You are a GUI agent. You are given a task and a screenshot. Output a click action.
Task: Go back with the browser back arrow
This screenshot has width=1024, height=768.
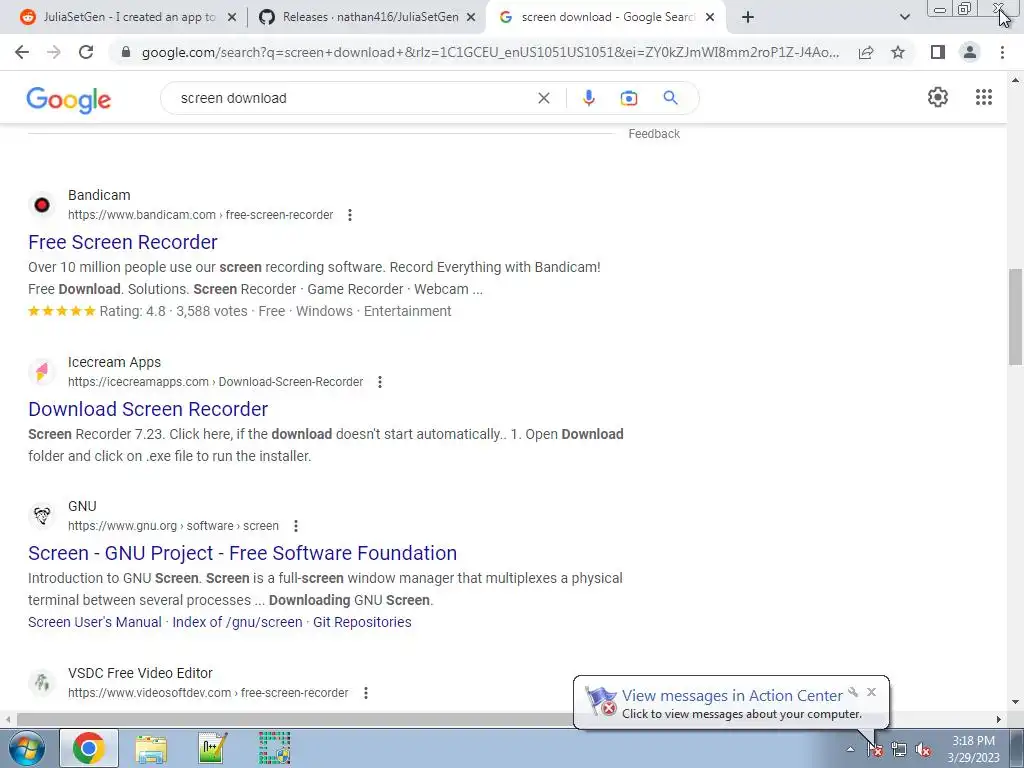click(x=22, y=52)
